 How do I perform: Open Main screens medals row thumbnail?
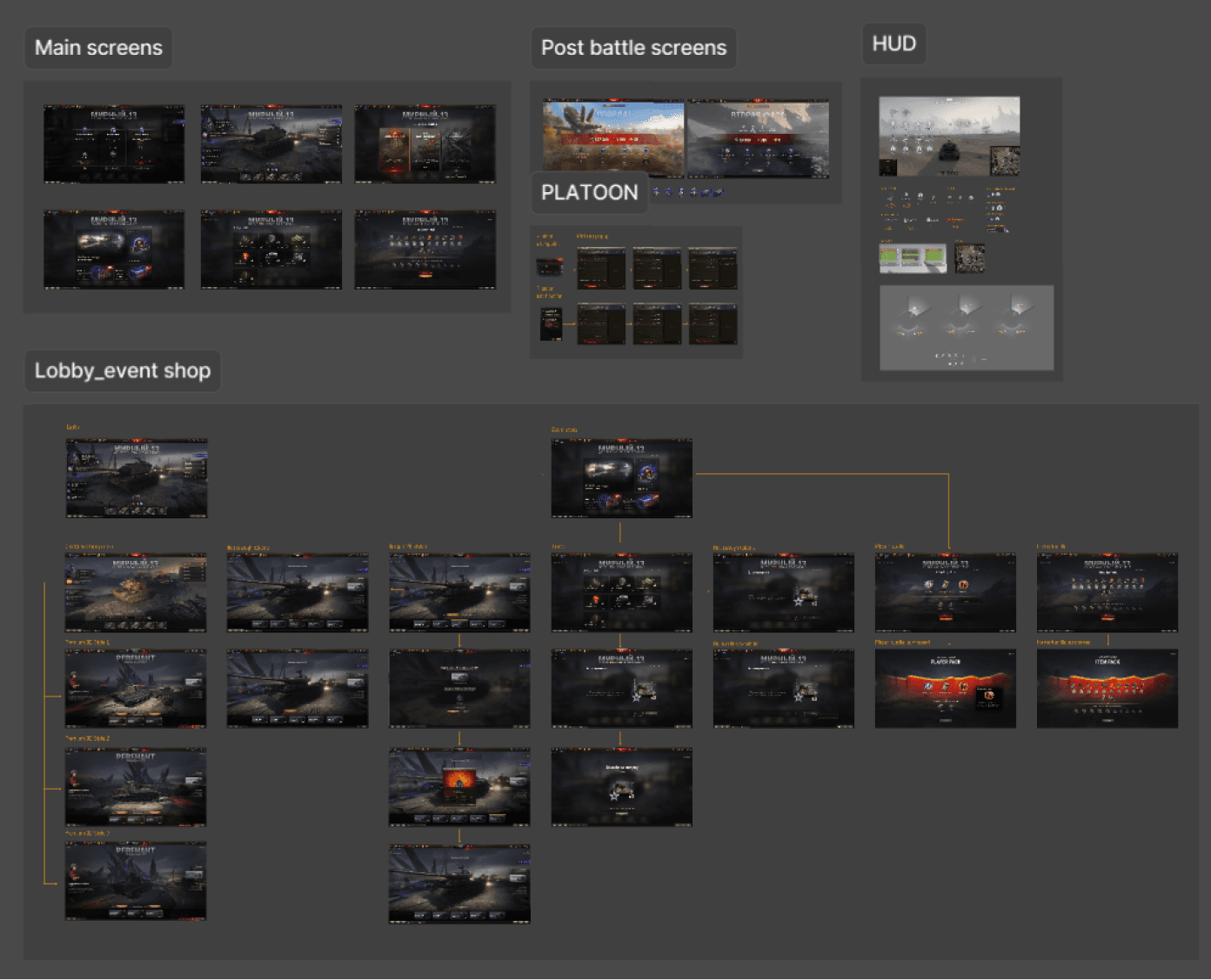[425, 250]
